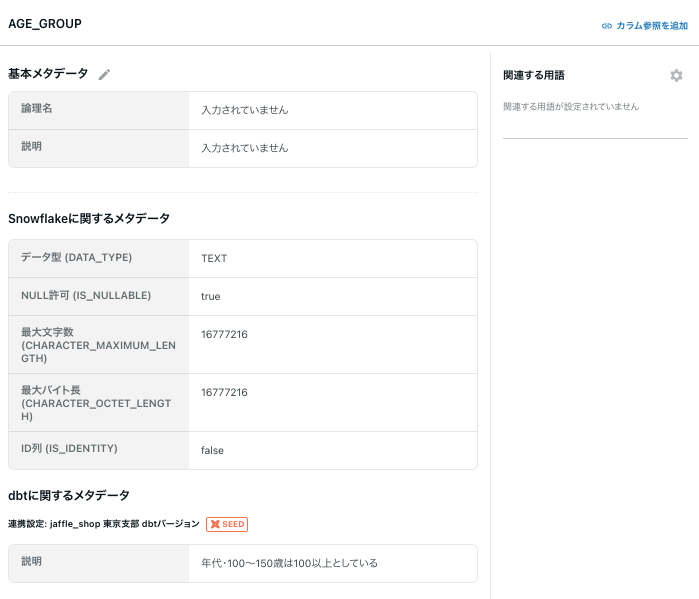This screenshot has height=599, width=699.
Task: Click the 論理名 label cell
Action: [x=99, y=111]
